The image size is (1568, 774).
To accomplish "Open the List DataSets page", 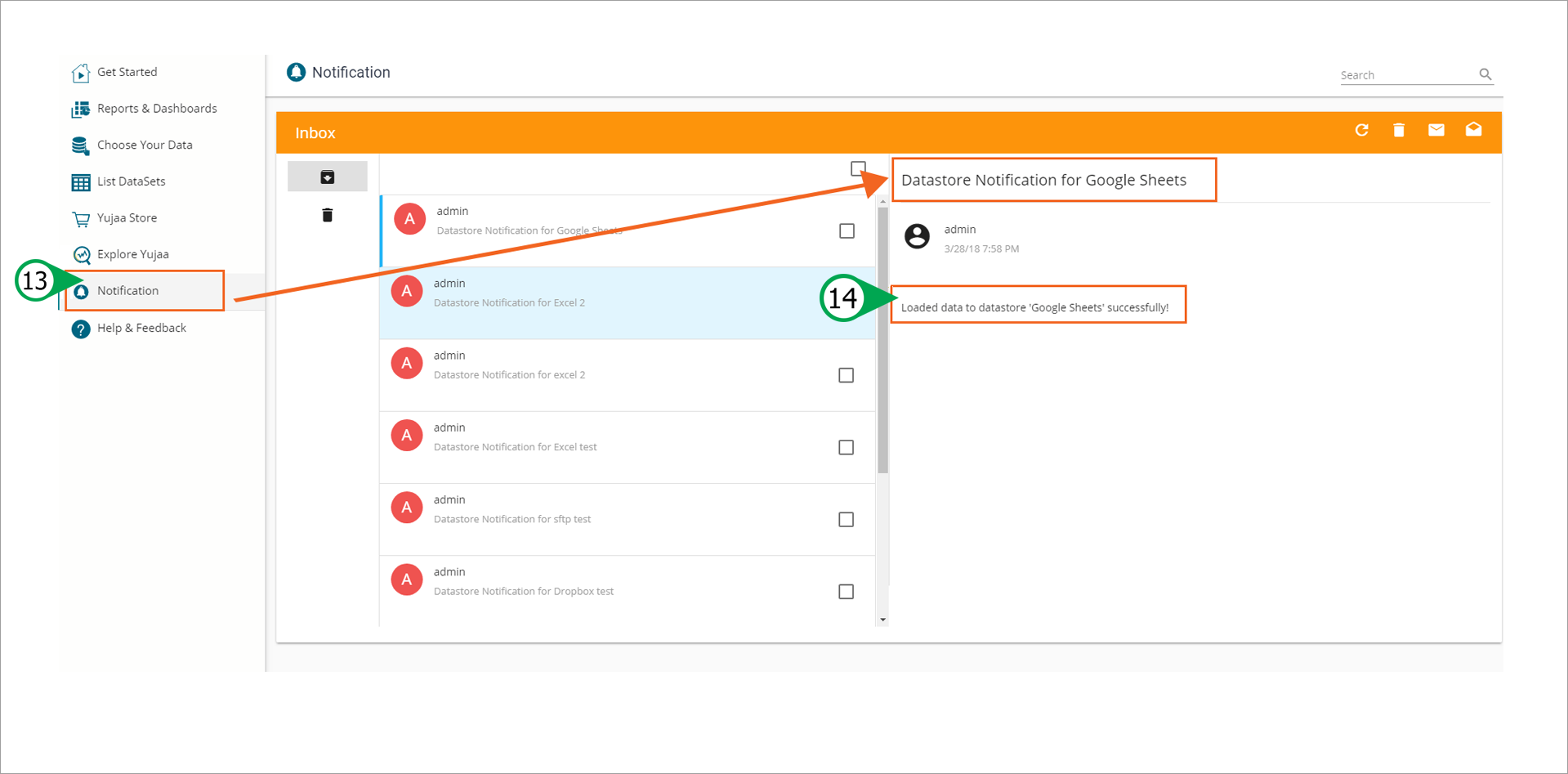I will (131, 181).
